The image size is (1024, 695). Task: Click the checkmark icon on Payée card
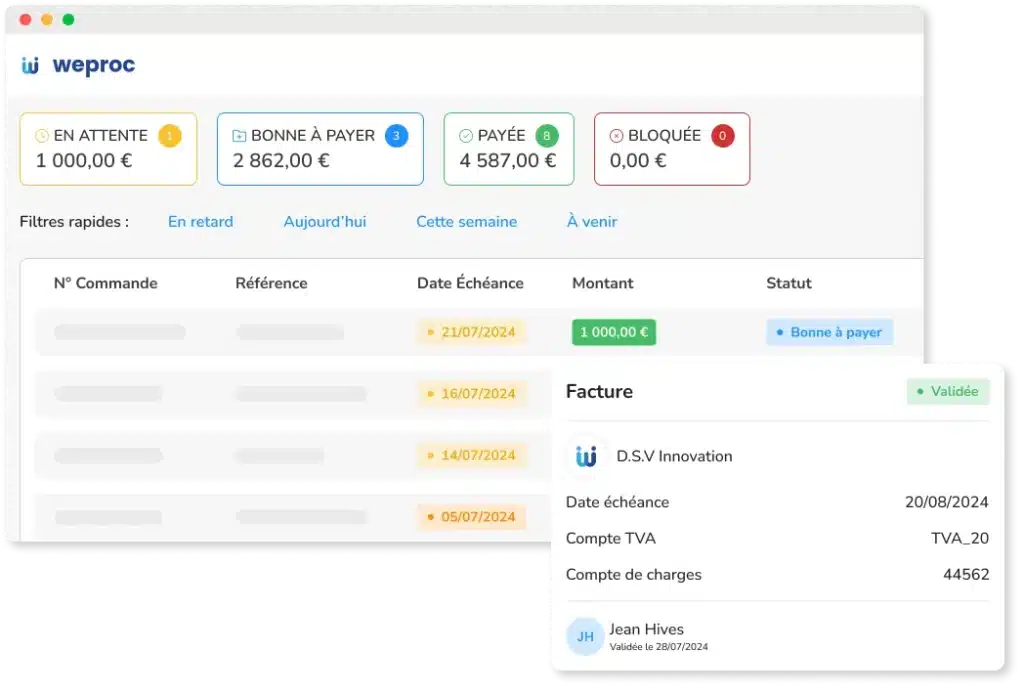click(x=465, y=136)
